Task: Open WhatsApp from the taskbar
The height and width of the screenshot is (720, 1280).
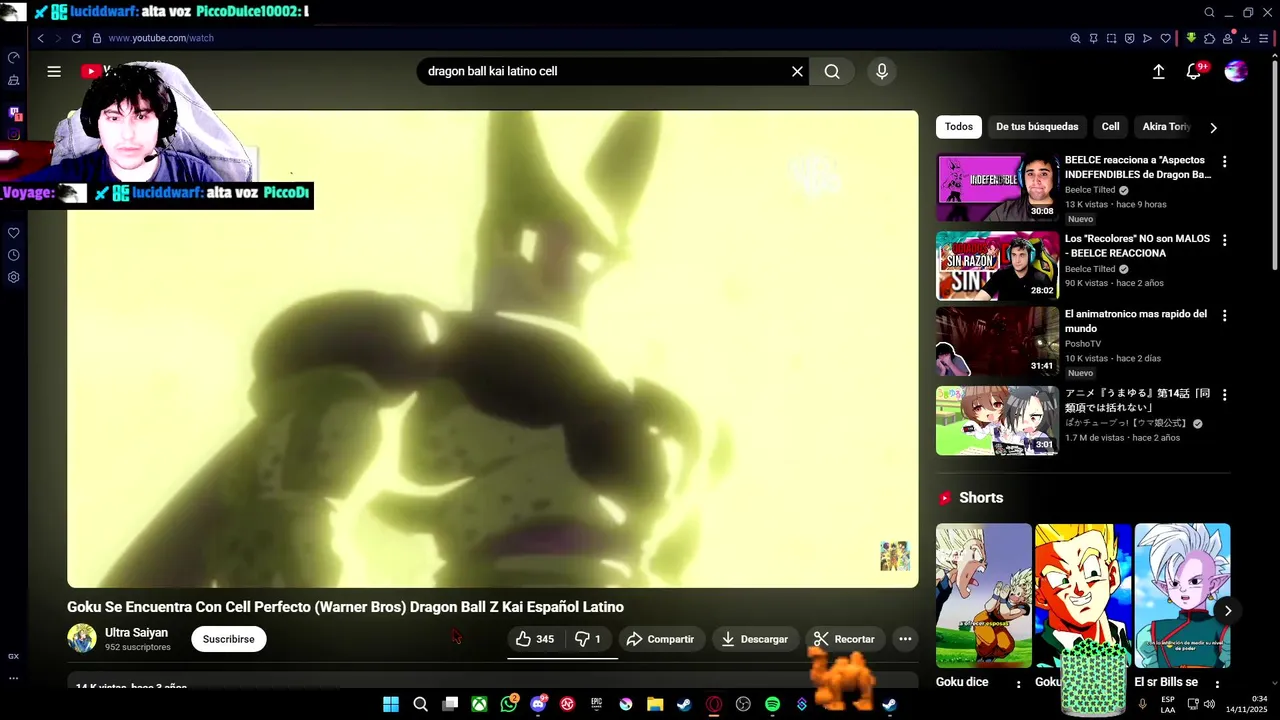Action: [509, 704]
